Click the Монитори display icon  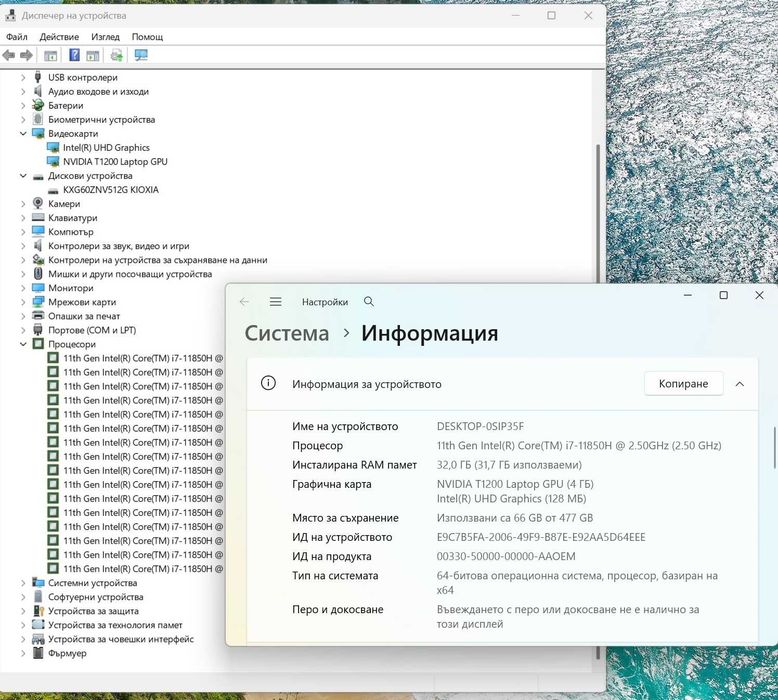(38, 288)
